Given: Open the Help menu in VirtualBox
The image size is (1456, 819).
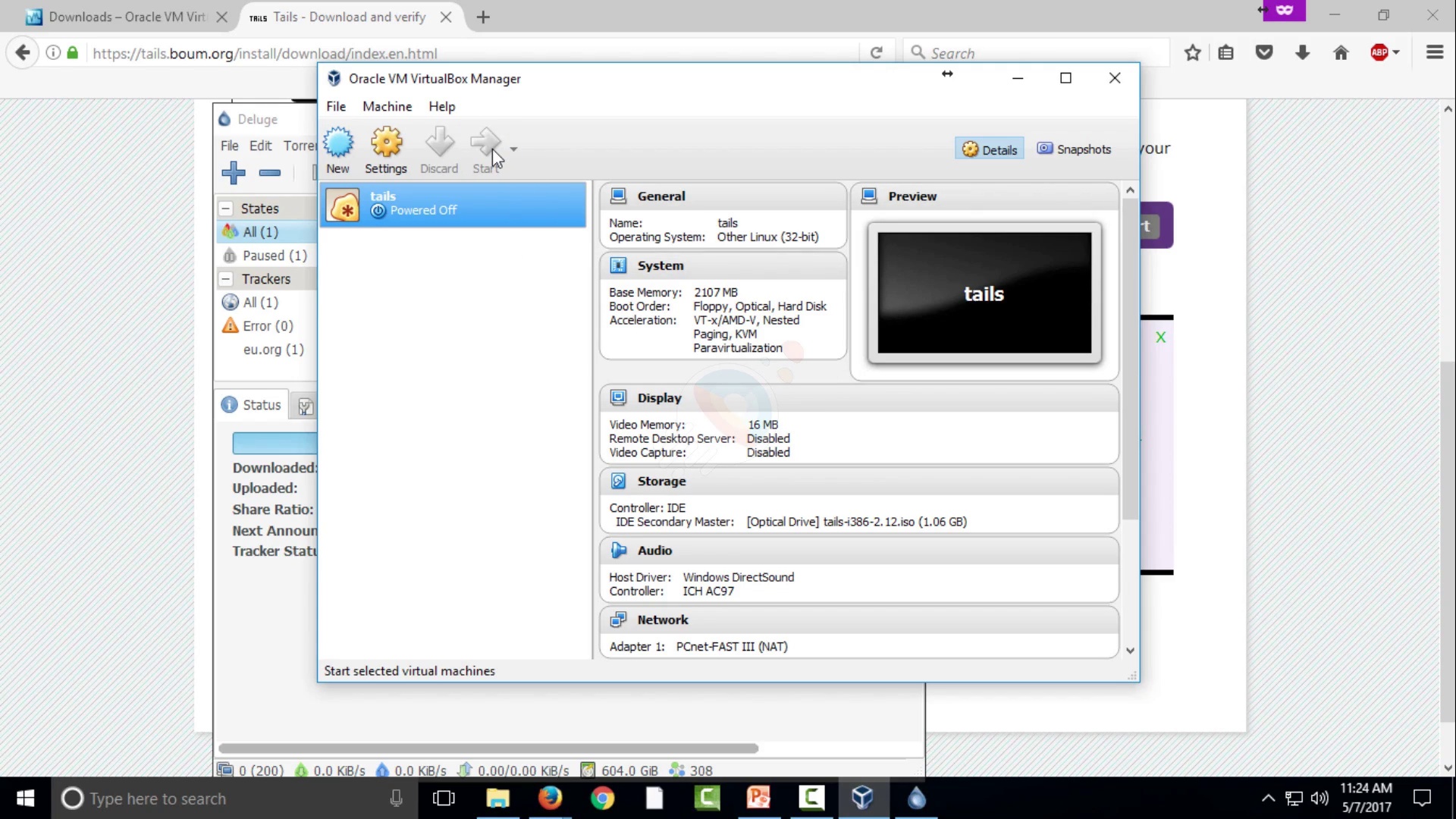Looking at the screenshot, I should pos(441,106).
